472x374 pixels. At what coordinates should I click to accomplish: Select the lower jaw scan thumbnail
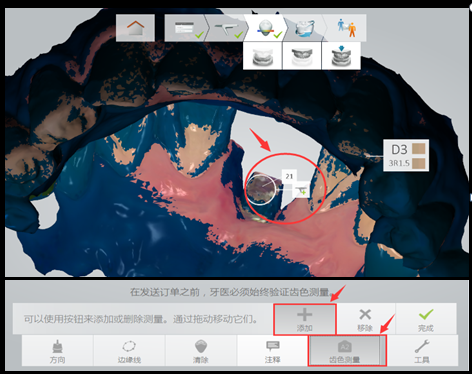click(x=302, y=56)
